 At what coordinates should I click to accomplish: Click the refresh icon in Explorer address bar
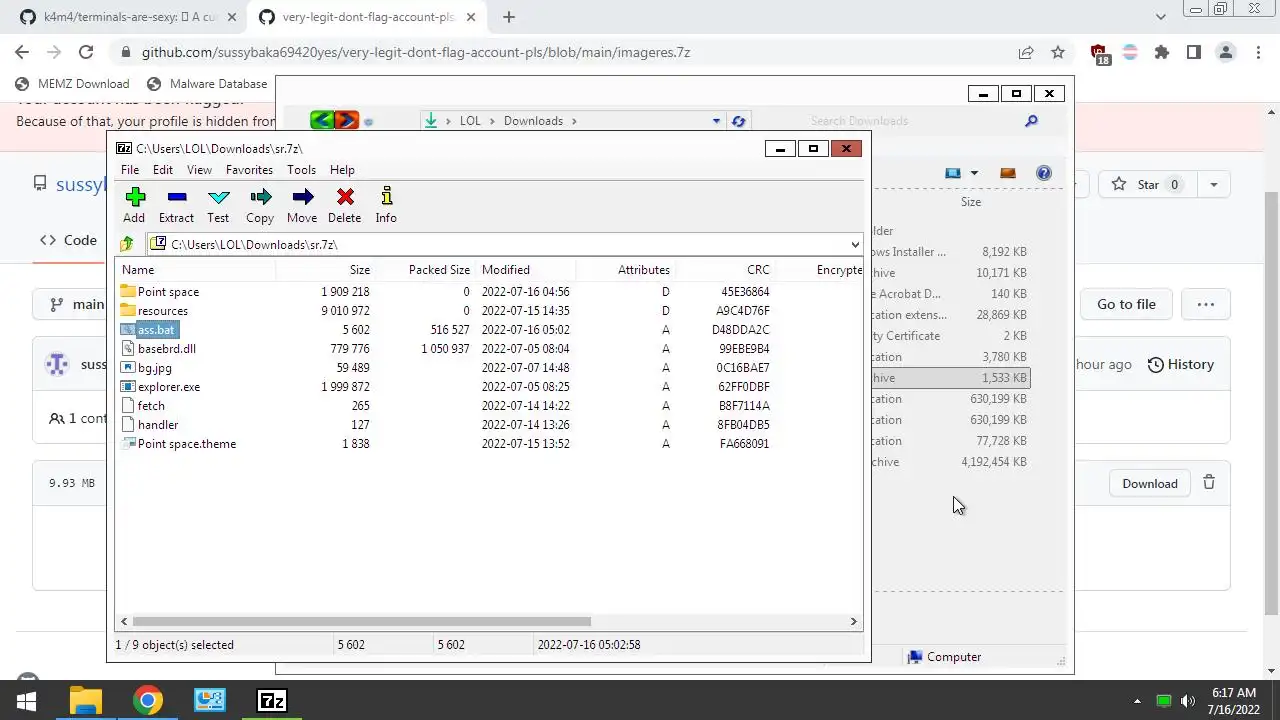[x=738, y=121]
